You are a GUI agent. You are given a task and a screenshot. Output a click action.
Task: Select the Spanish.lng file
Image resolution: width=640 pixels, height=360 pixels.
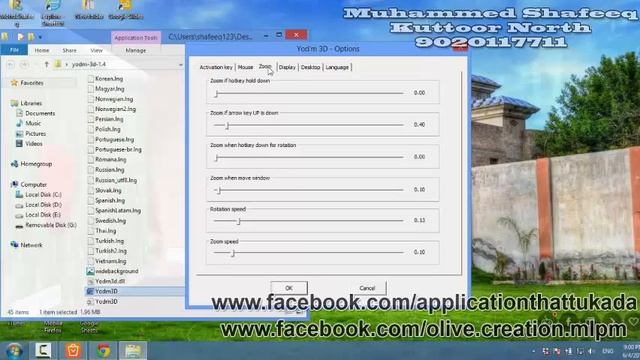tap(110, 200)
